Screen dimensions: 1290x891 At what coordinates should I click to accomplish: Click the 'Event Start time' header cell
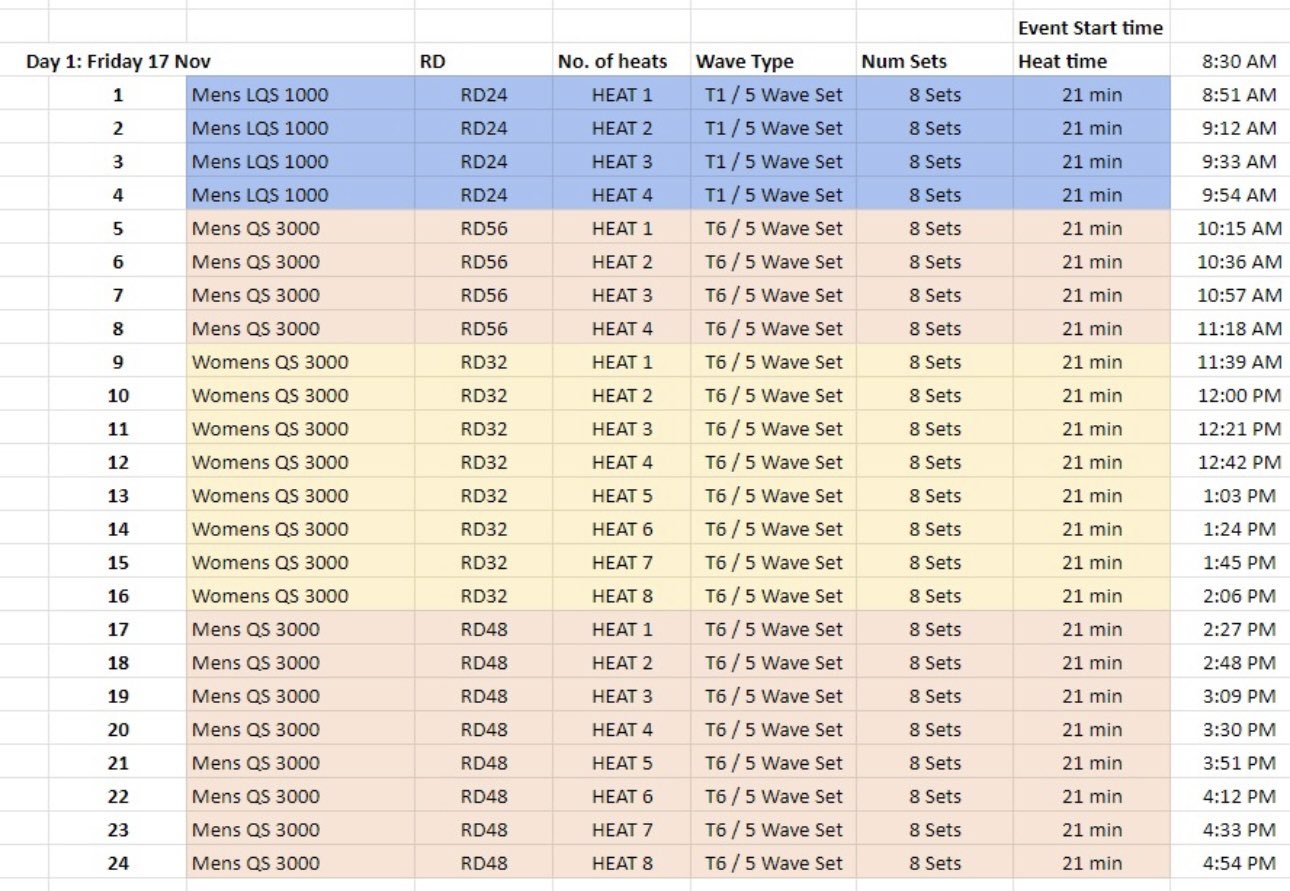1090,28
